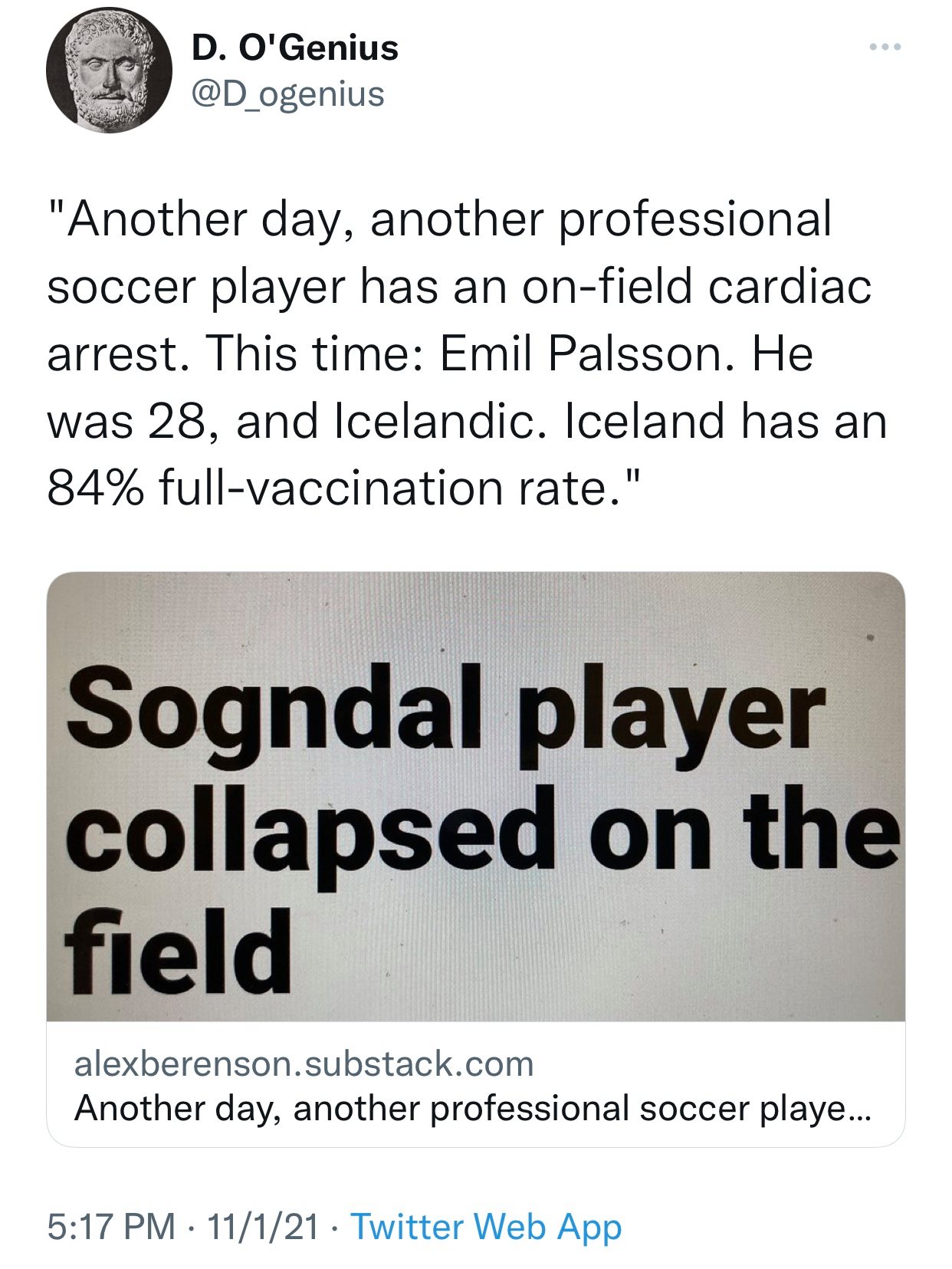Click the statue bust profile avatar
The image size is (952, 1269).
(x=109, y=74)
